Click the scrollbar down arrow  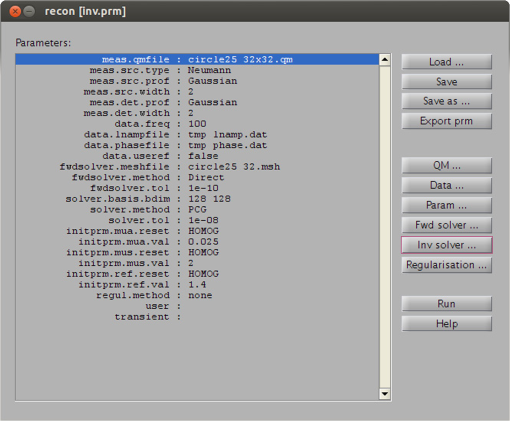point(385,394)
